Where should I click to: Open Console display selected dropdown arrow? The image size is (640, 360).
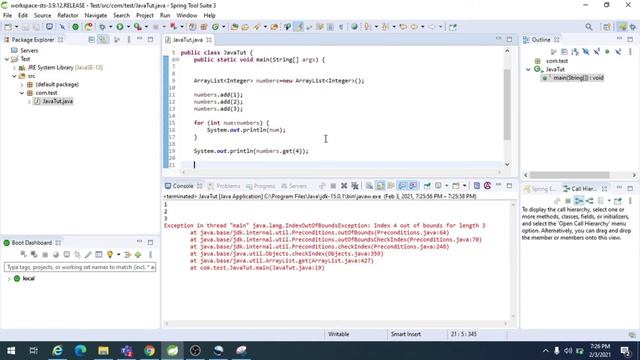[x=447, y=186]
